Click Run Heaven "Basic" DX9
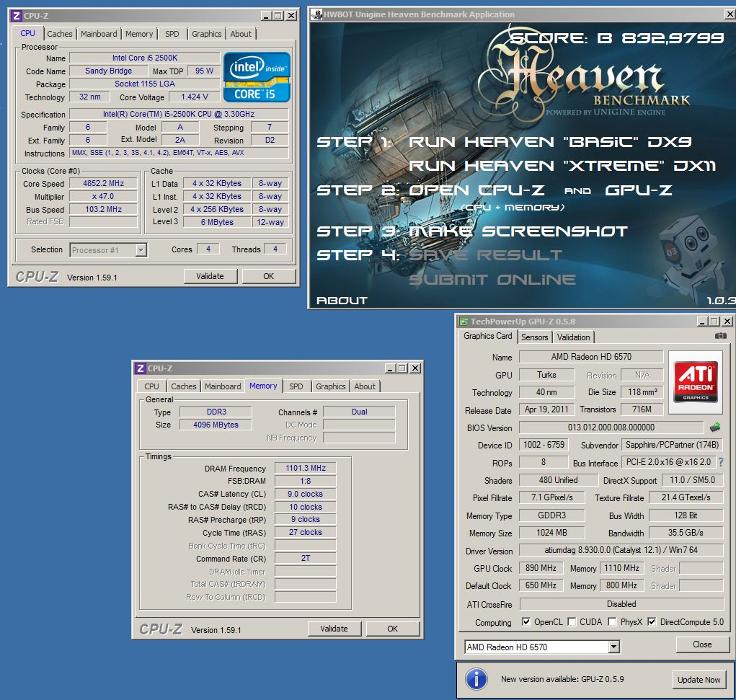The image size is (736, 700). pyautogui.click(x=550, y=142)
